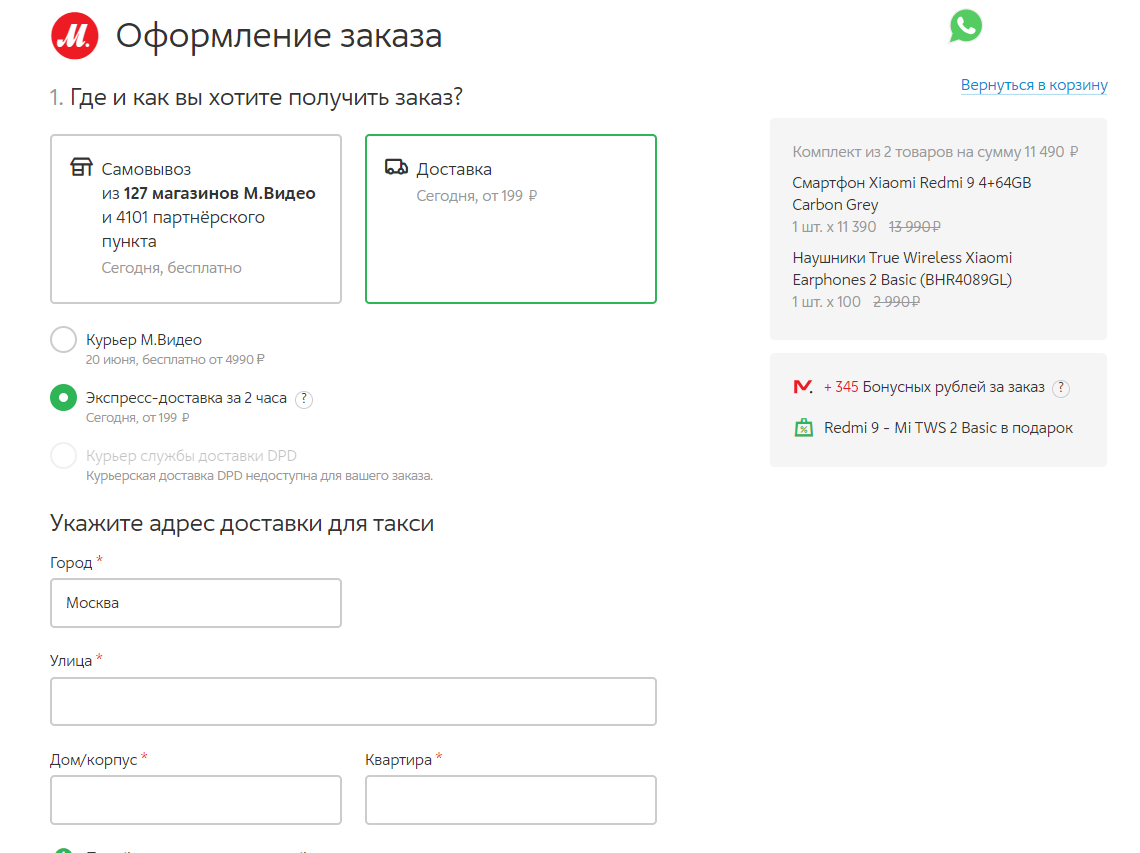Switch to the Самовывоз option card

[x=195, y=218]
